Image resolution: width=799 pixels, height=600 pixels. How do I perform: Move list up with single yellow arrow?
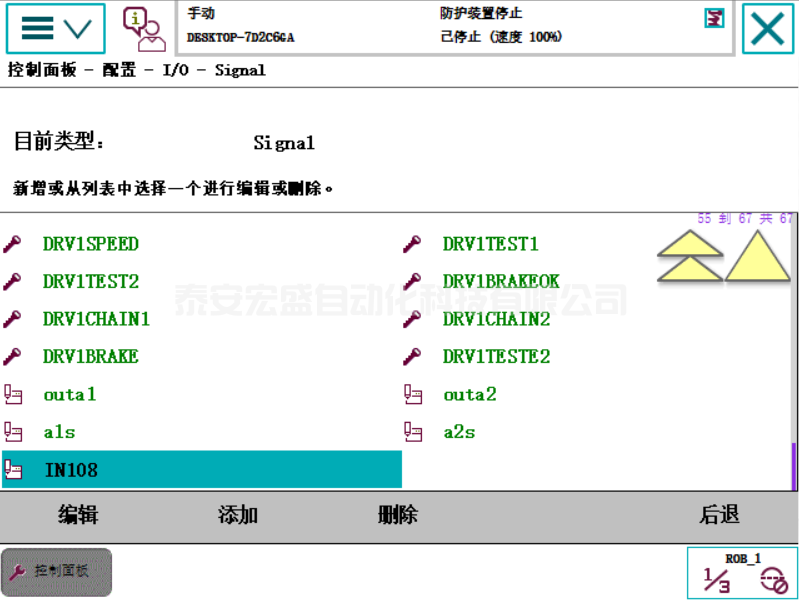(758, 256)
